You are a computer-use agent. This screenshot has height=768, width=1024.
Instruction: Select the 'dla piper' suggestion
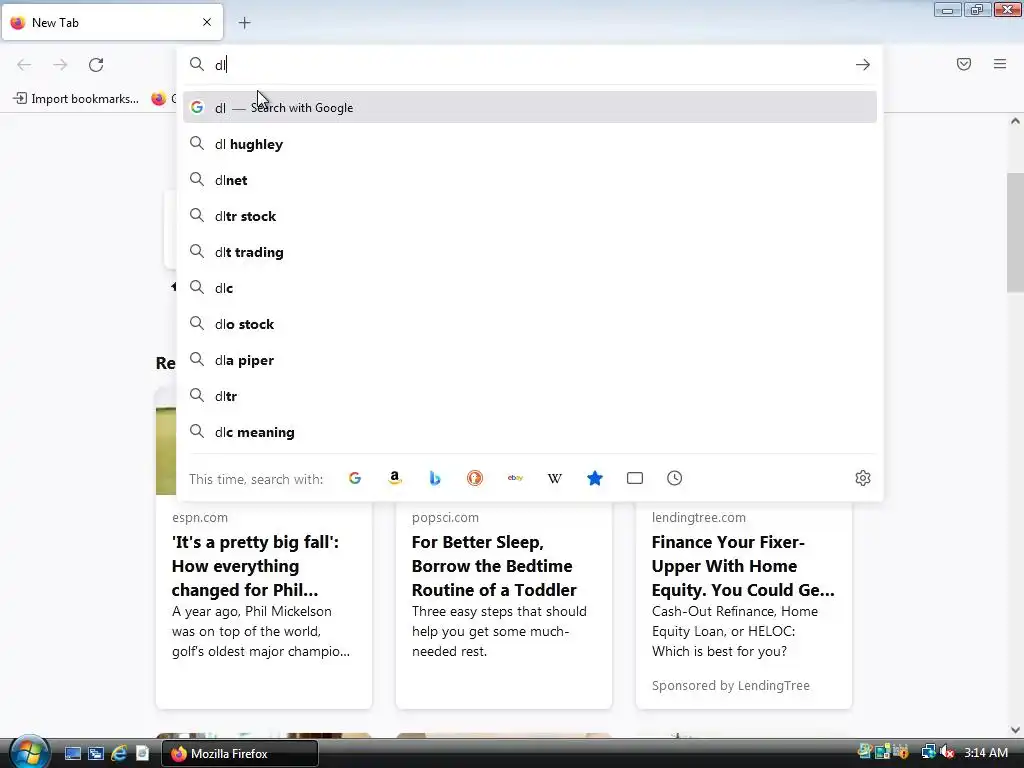530,360
